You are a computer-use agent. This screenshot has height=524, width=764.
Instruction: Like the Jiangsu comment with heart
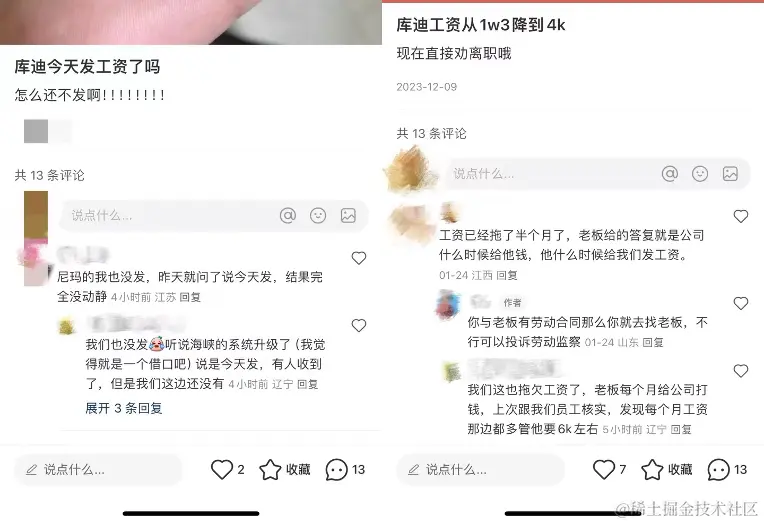pos(359,258)
